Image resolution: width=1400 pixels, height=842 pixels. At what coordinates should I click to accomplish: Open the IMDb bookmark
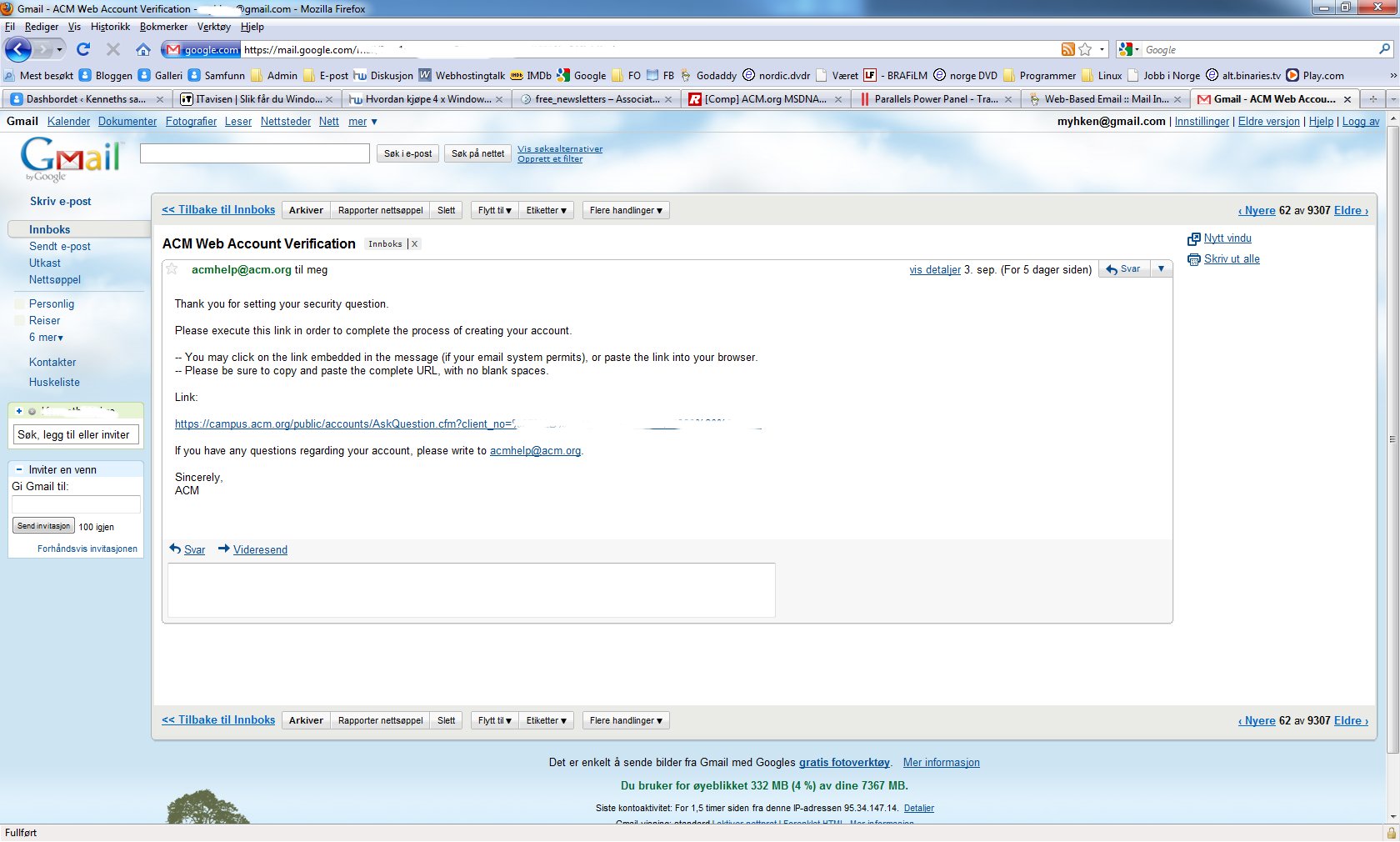click(531, 75)
